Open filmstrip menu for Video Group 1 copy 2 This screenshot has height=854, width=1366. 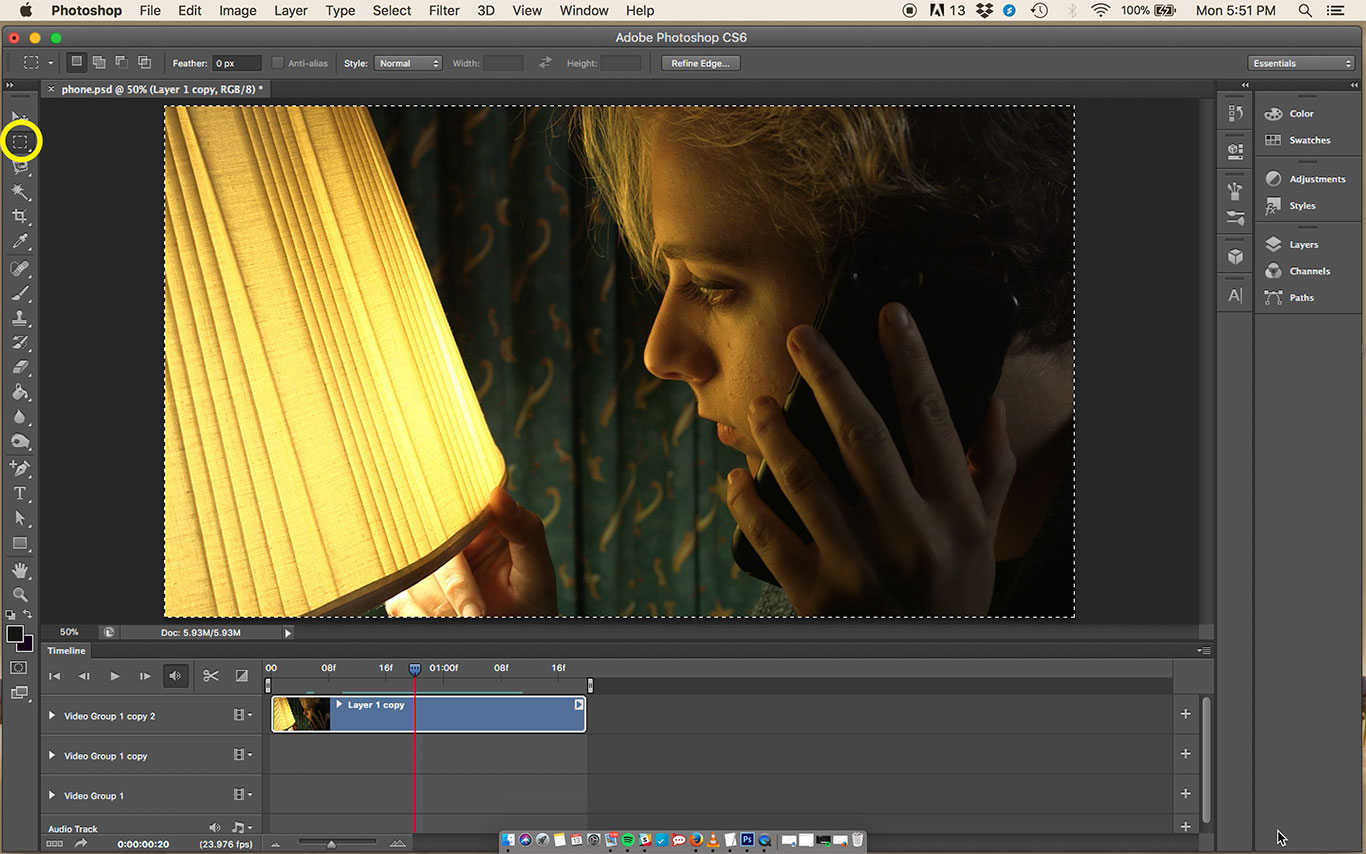coord(242,716)
